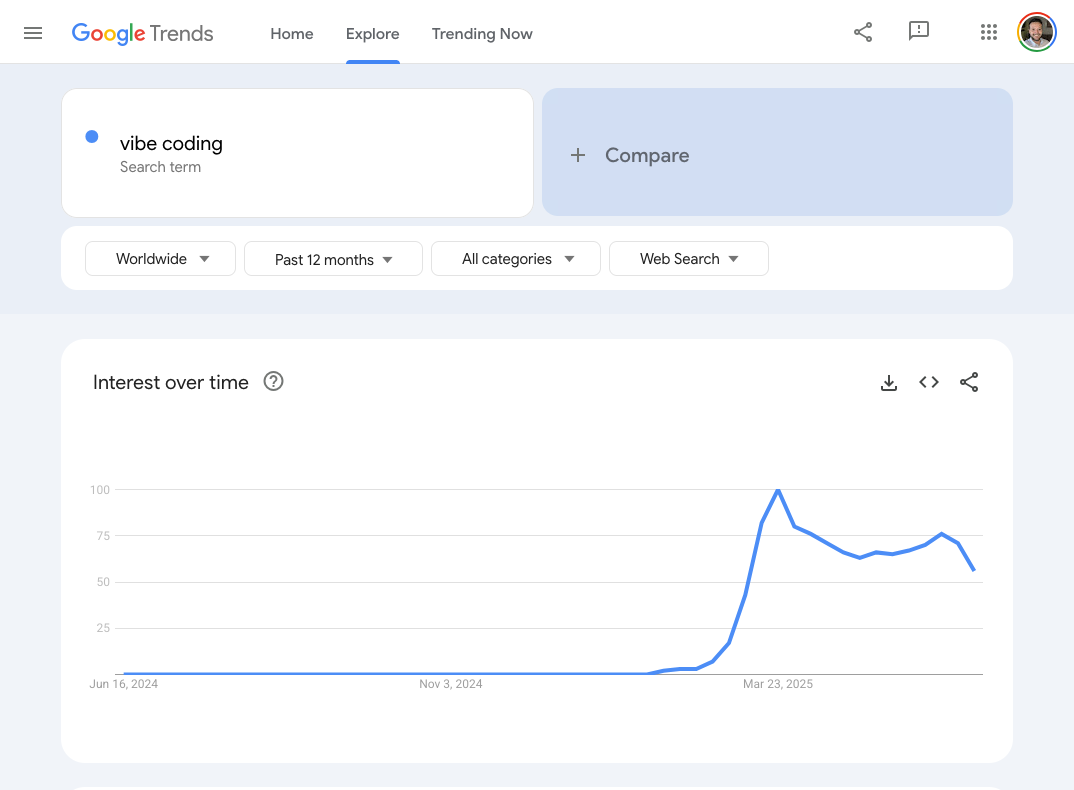Image resolution: width=1074 pixels, height=790 pixels.
Task: Select the Explore tab
Action: [373, 34]
